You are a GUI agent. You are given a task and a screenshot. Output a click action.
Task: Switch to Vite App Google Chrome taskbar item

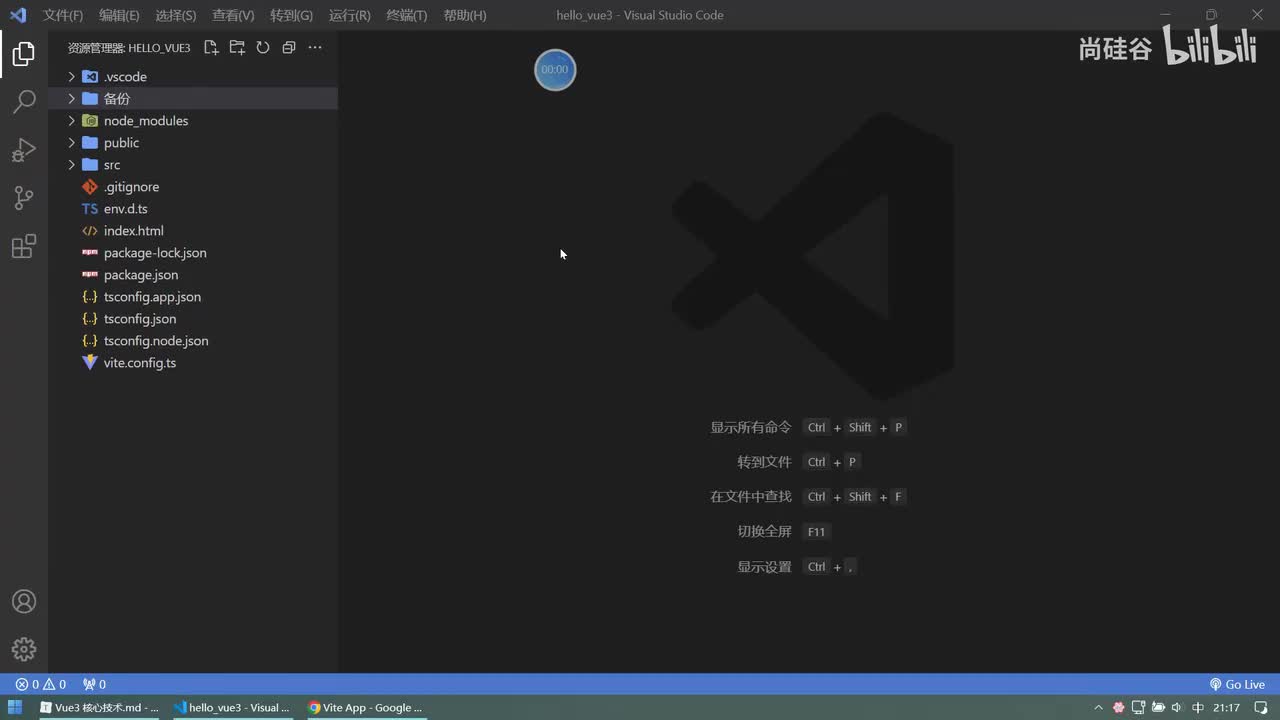(x=366, y=708)
